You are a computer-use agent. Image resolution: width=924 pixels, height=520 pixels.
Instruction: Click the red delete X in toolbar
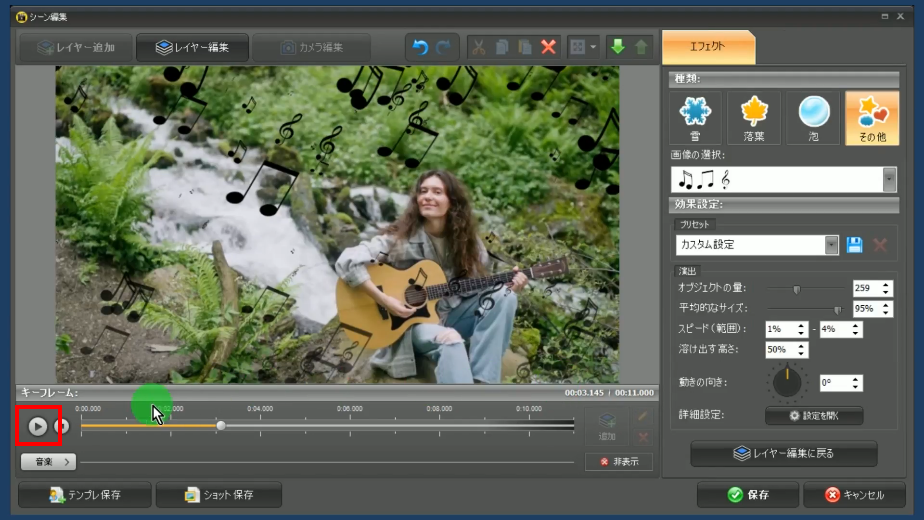click(x=548, y=47)
